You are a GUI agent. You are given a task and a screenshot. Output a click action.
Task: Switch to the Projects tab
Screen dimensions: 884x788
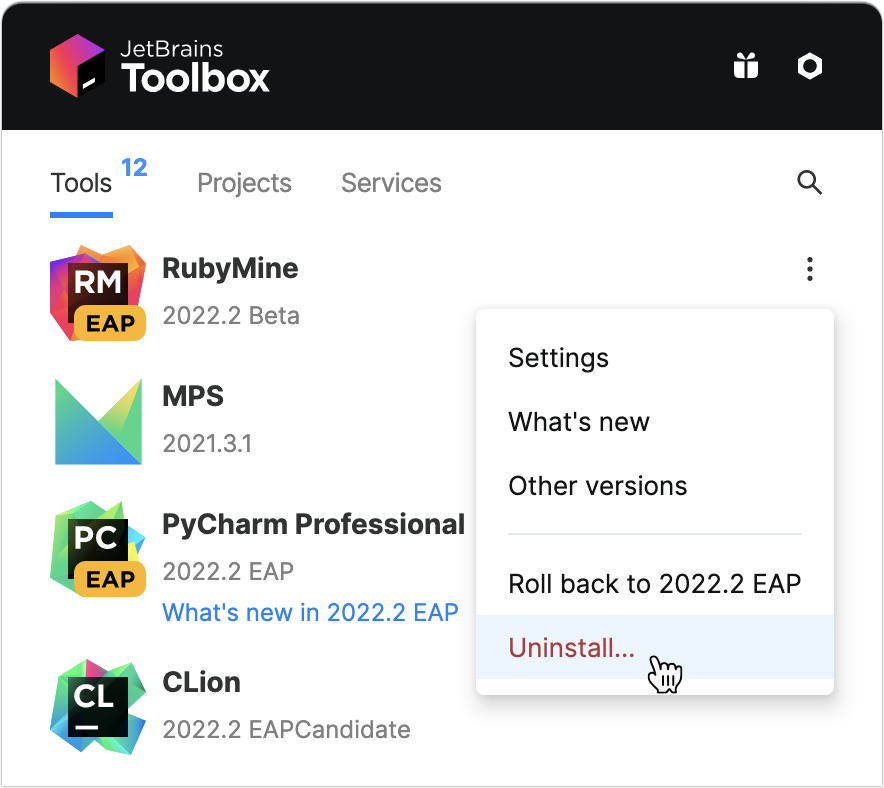click(244, 183)
